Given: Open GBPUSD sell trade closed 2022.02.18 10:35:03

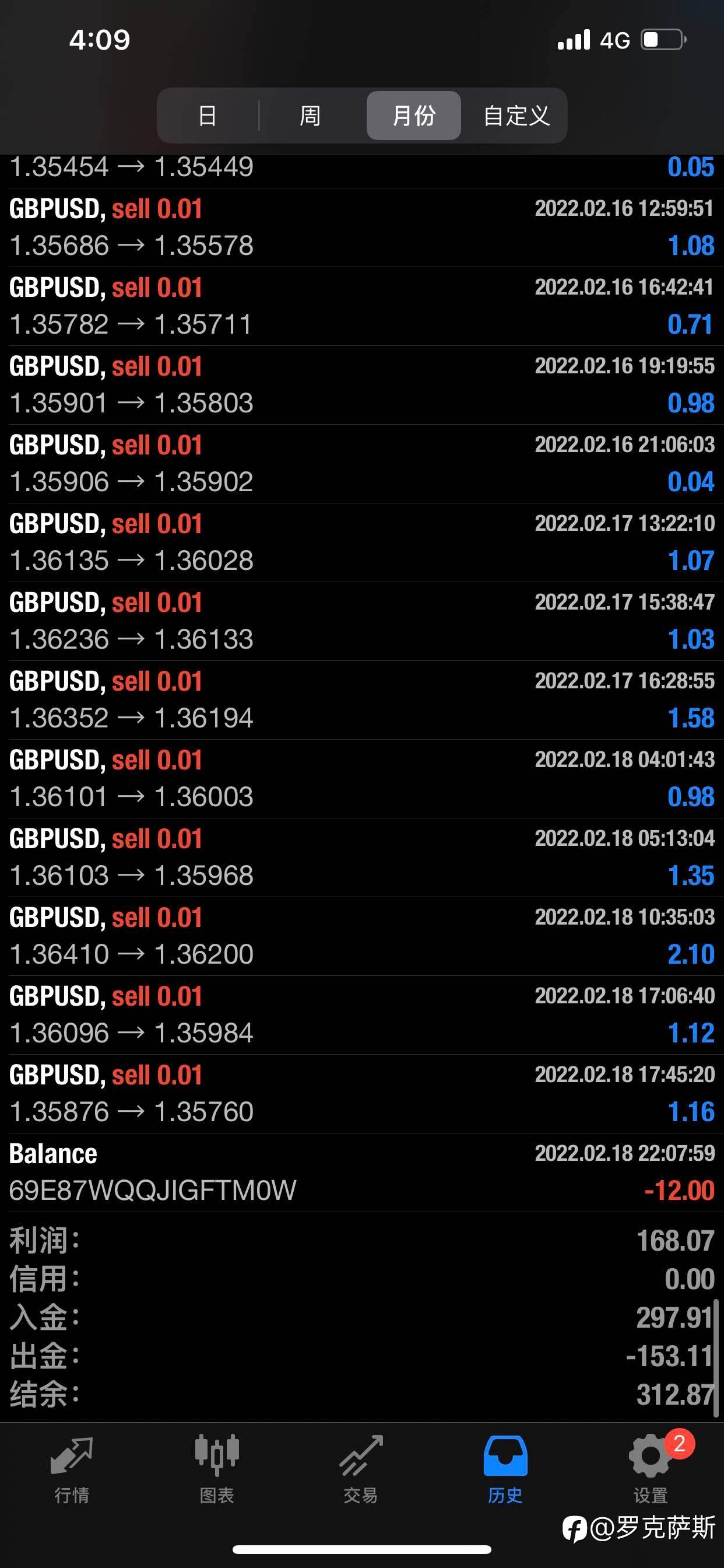Looking at the screenshot, I should coord(362,936).
